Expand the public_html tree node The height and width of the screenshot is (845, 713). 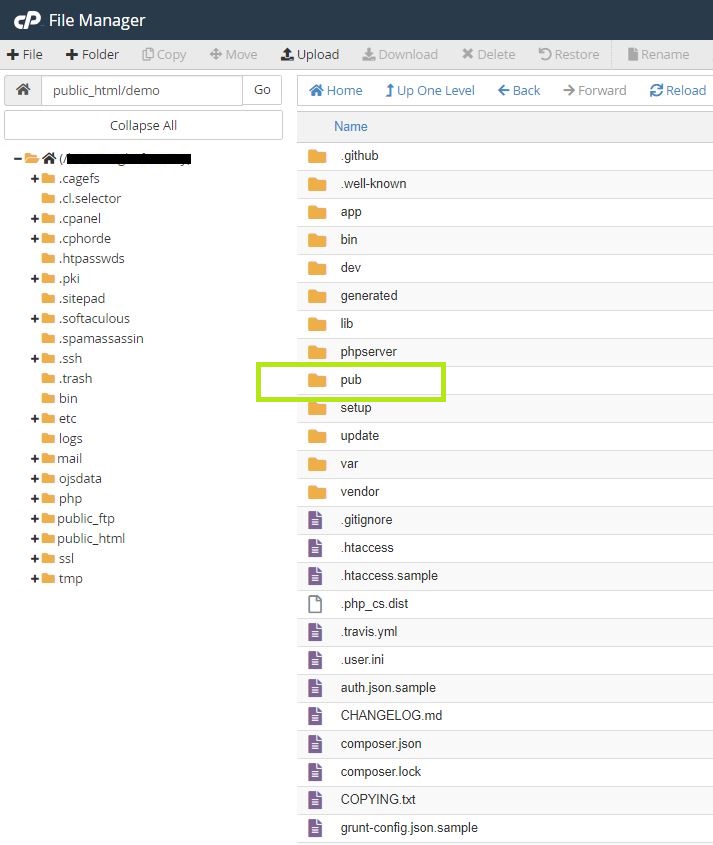pos(35,538)
